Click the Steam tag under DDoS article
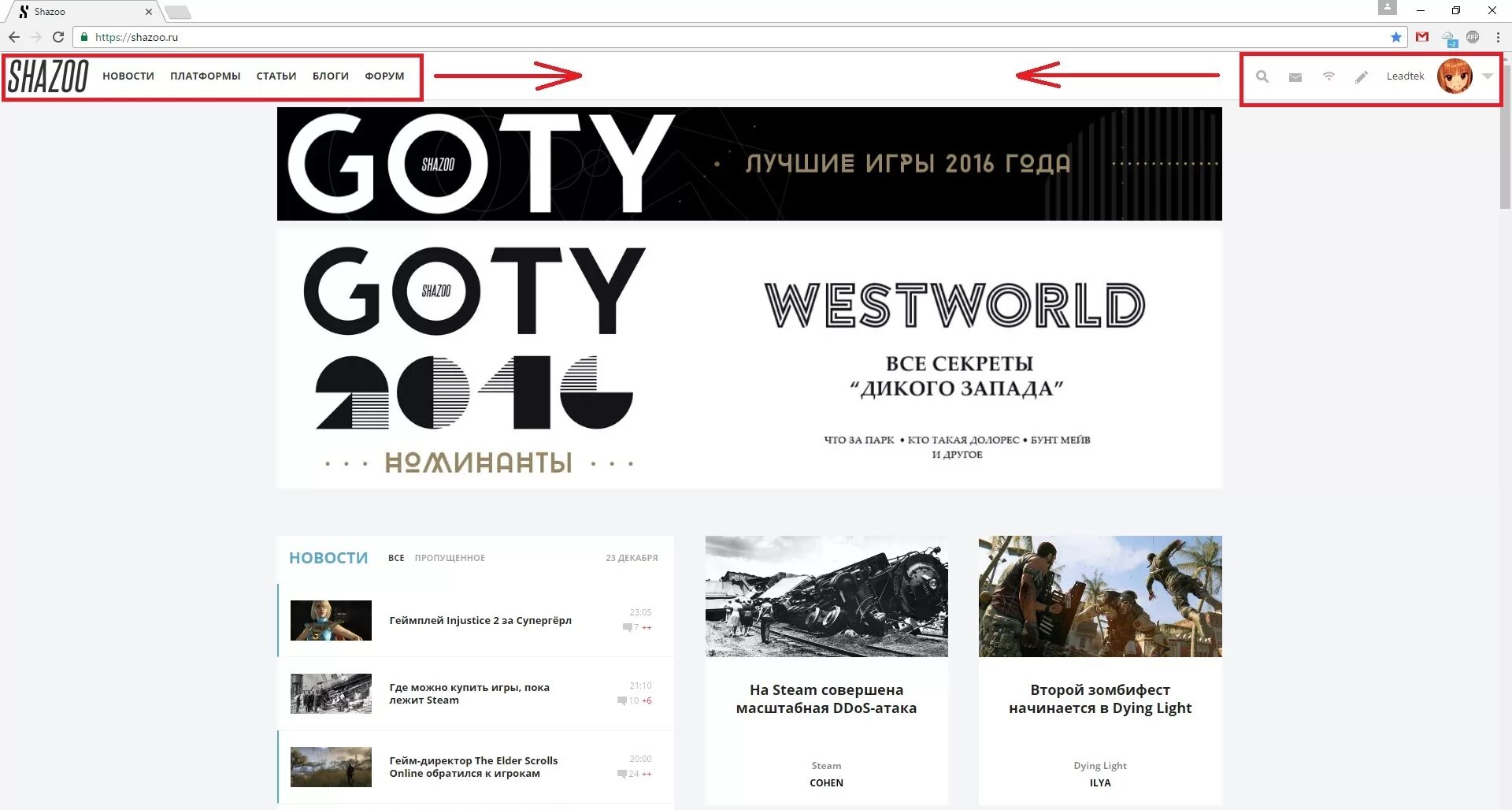The width and height of the screenshot is (1512, 810). (826, 766)
